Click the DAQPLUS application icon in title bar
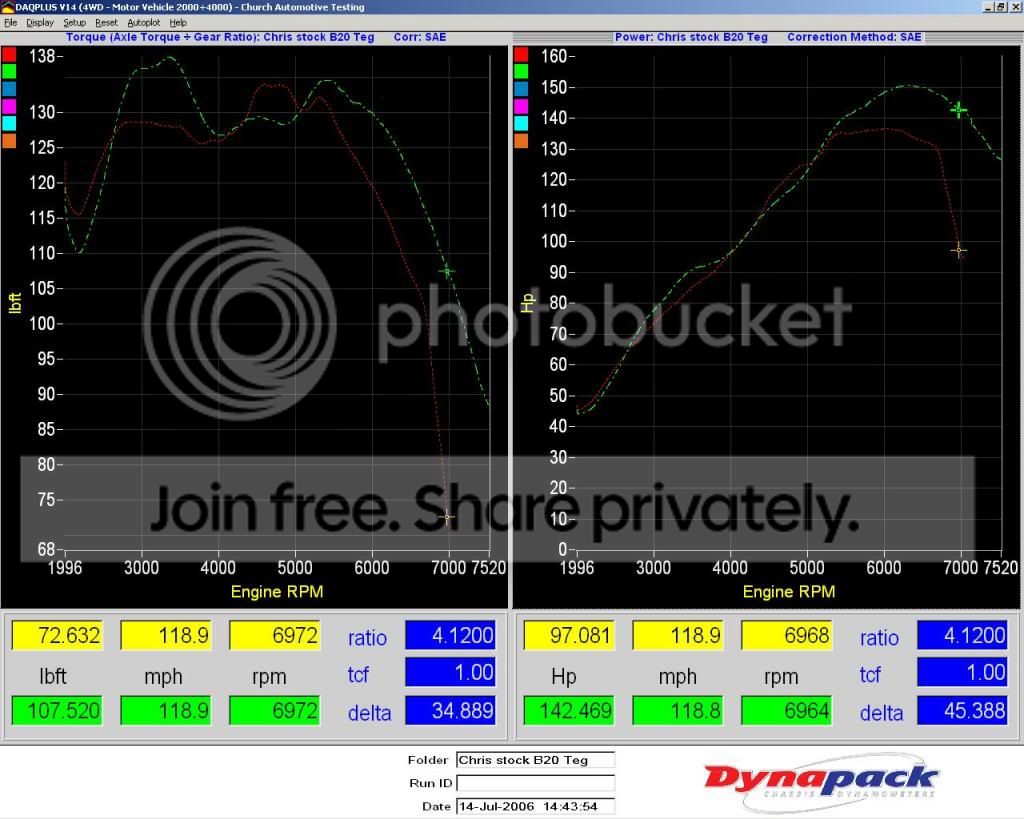The image size is (1024, 819). 8,7
